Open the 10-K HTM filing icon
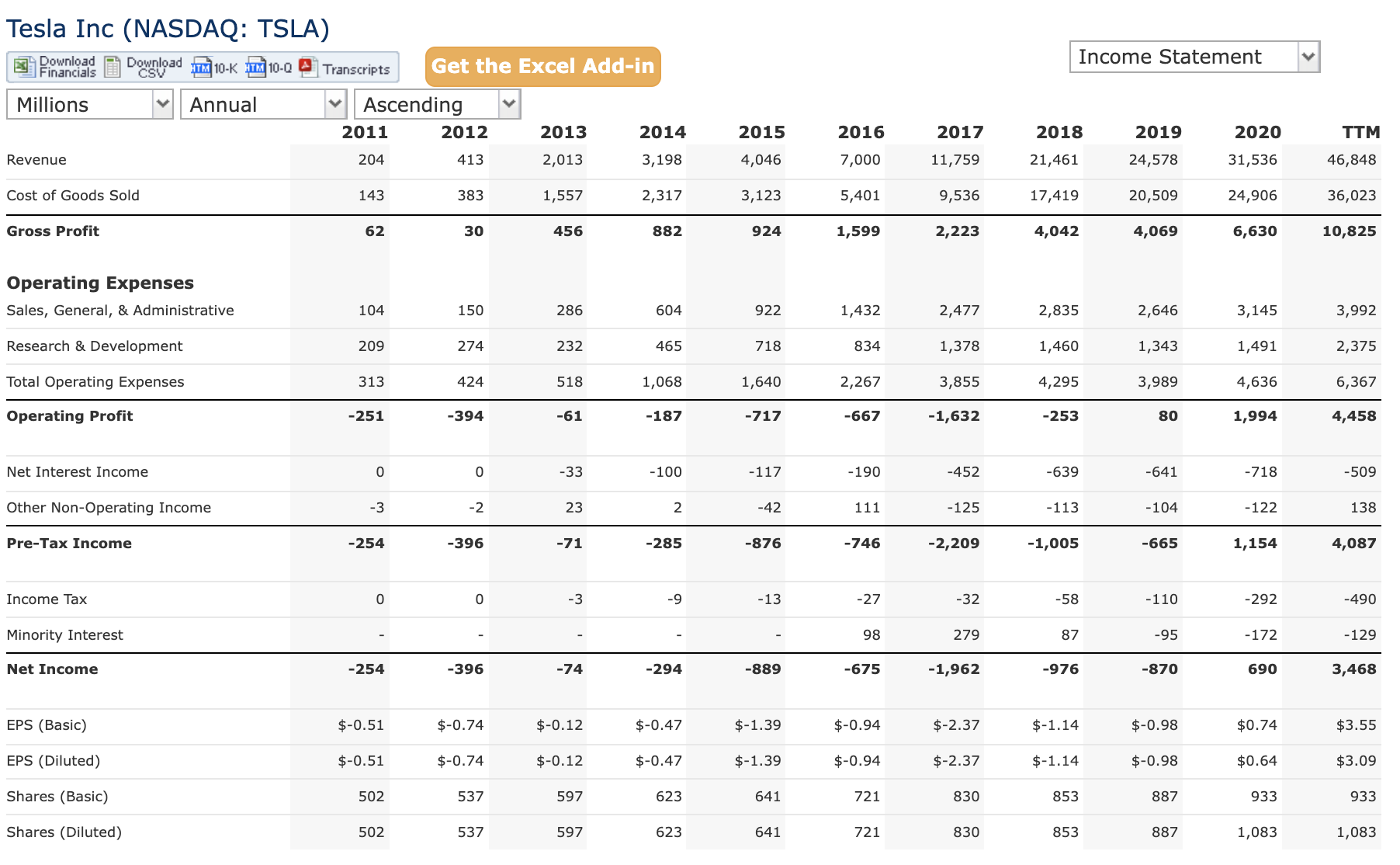1400x865 pixels. click(201, 67)
